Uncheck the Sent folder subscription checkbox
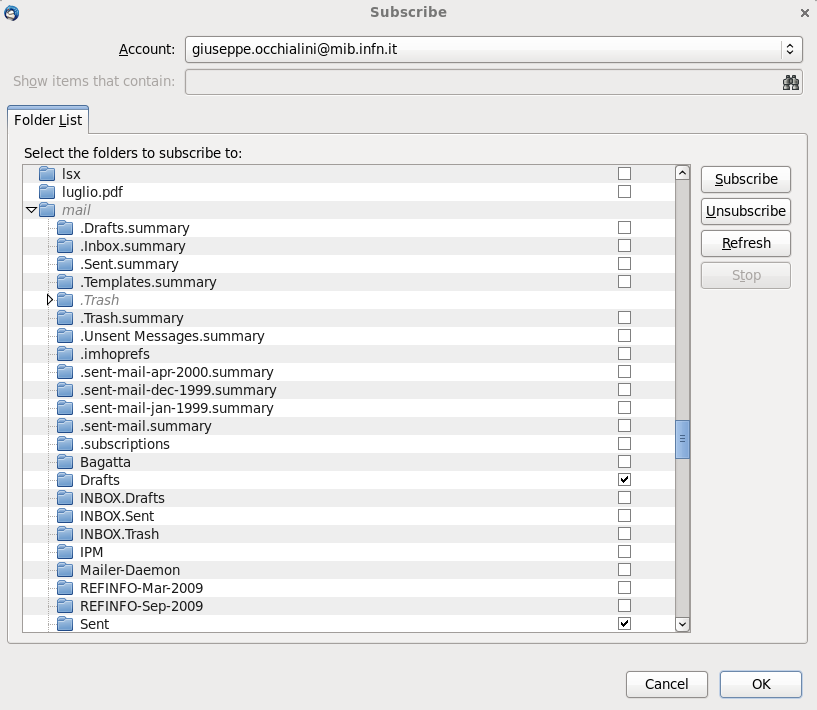The image size is (817, 710). (x=624, y=624)
